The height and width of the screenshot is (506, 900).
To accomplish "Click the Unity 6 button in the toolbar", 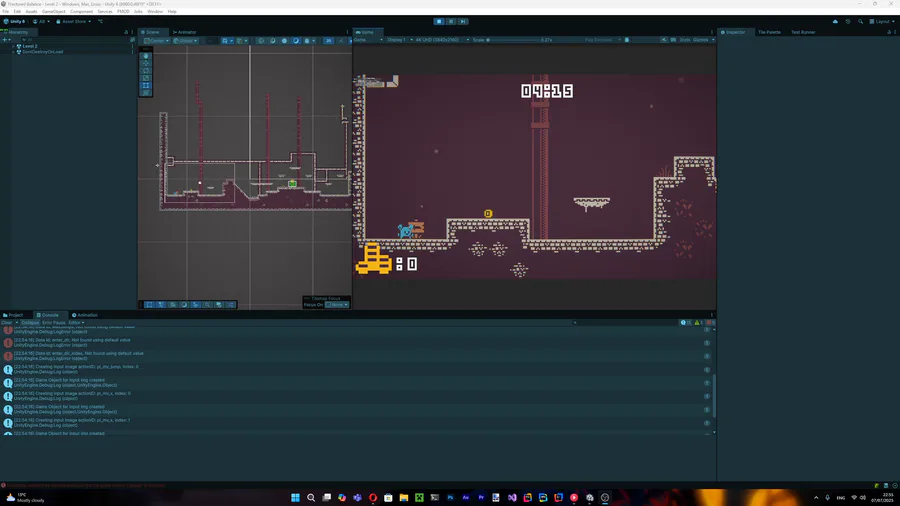I will pyautogui.click(x=14, y=21).
